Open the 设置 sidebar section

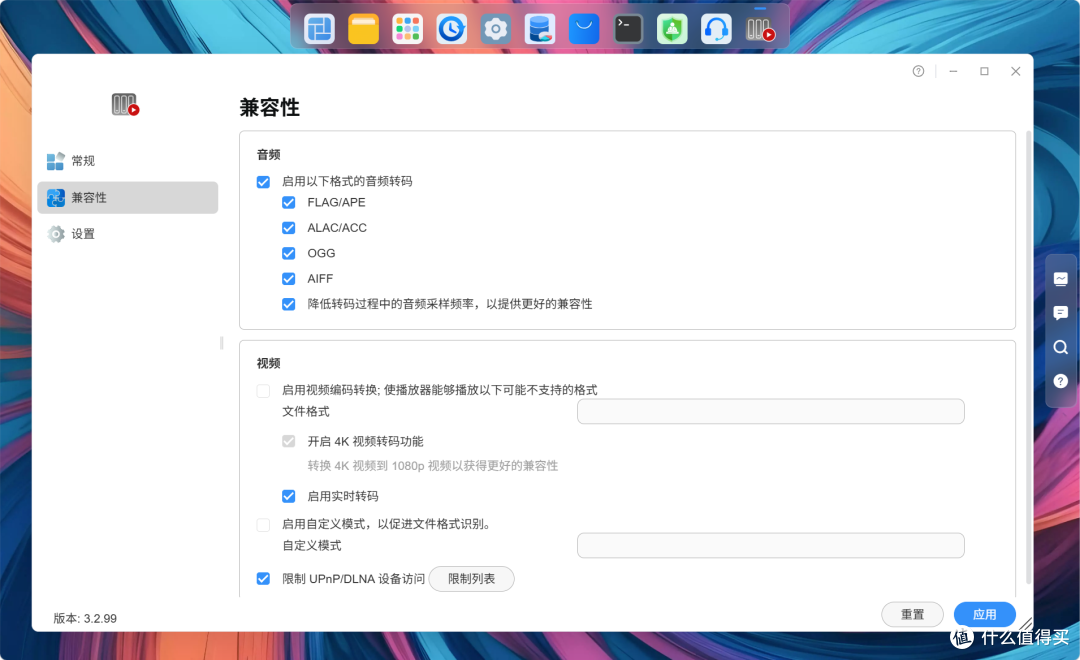click(x=127, y=234)
